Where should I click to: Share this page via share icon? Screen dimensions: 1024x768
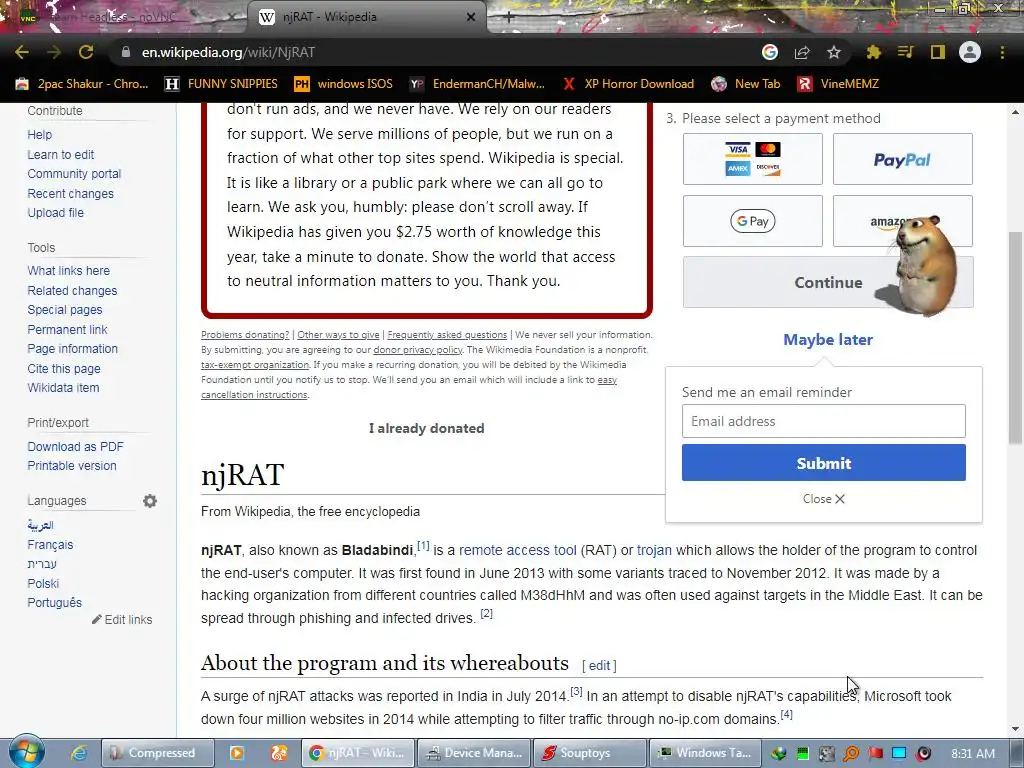click(802, 52)
